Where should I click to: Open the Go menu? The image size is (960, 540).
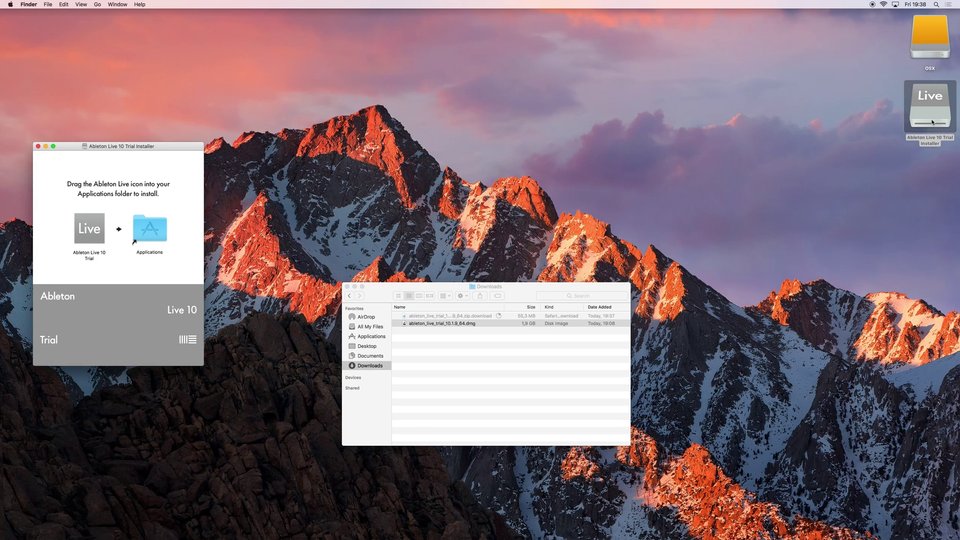97,4
